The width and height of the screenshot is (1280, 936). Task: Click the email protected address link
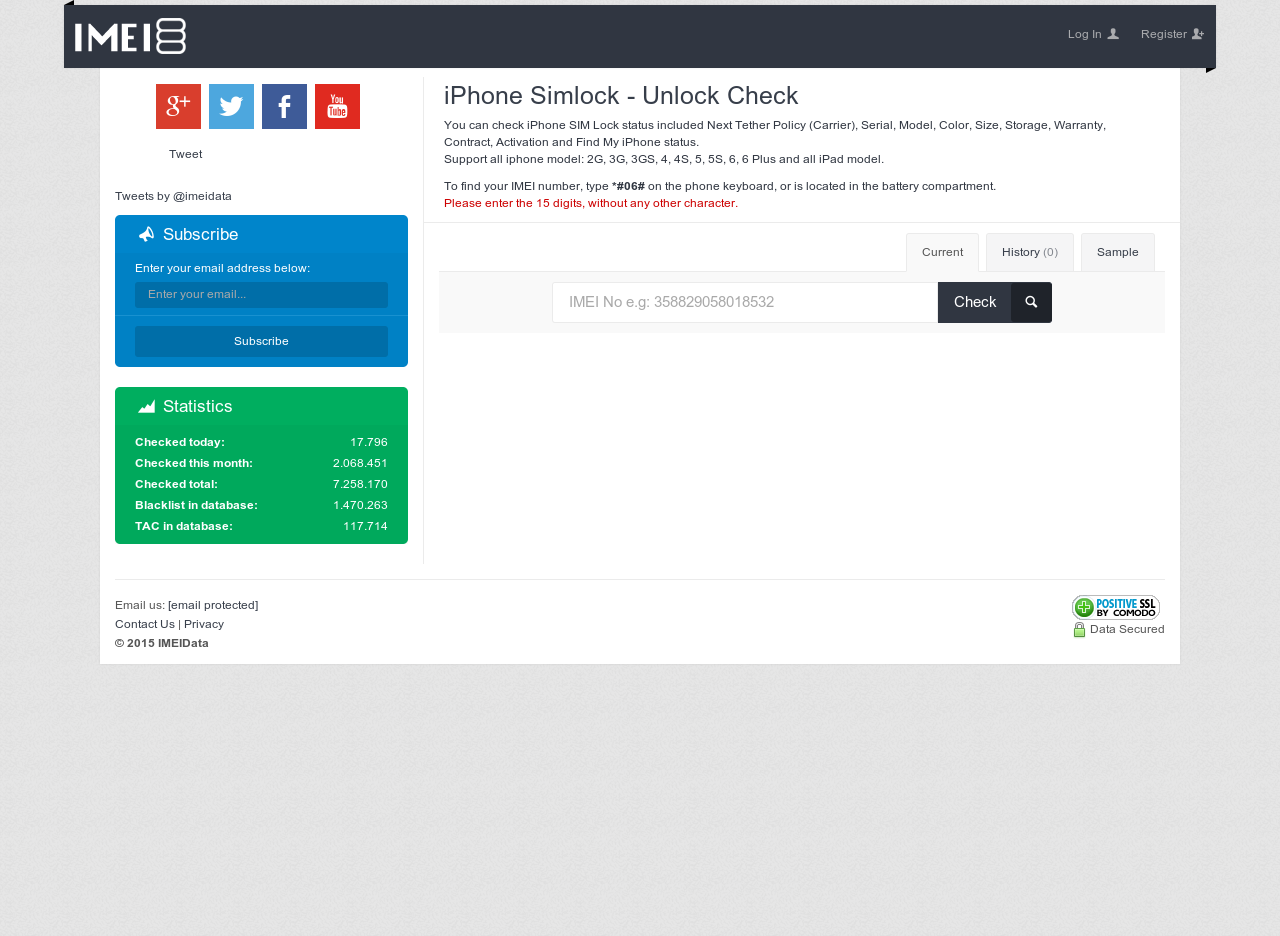click(213, 605)
